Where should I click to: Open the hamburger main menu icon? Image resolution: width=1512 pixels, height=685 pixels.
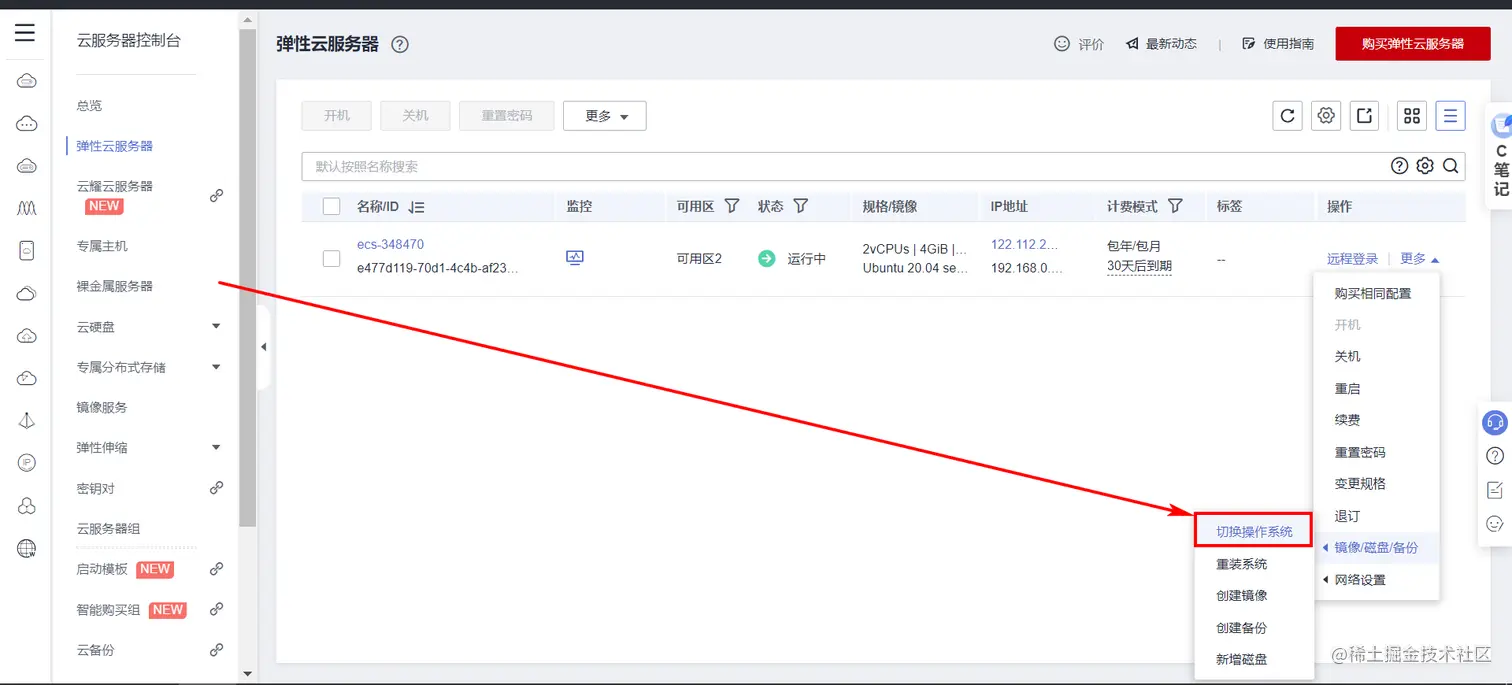click(25, 33)
